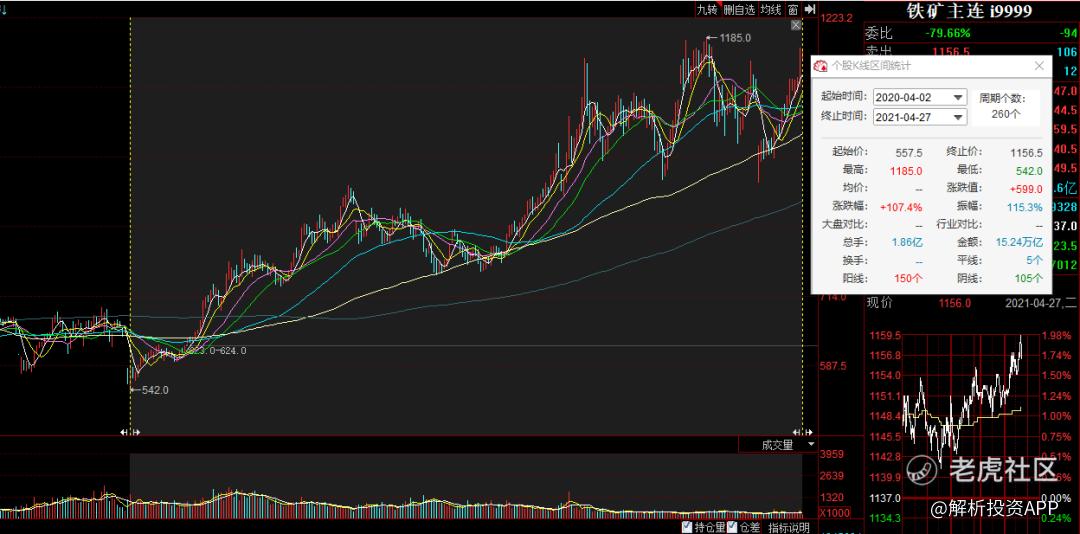Click the red logo icon in statistics dialog

tap(821, 66)
